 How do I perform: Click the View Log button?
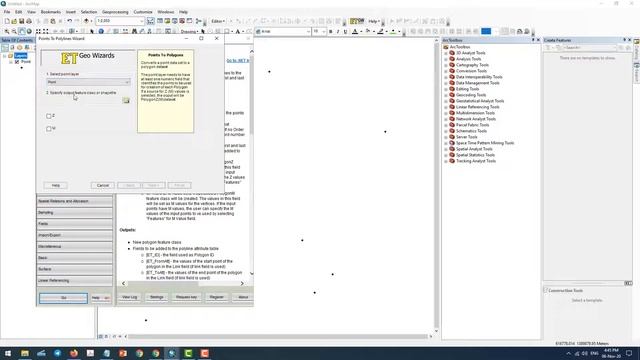tap(130, 297)
